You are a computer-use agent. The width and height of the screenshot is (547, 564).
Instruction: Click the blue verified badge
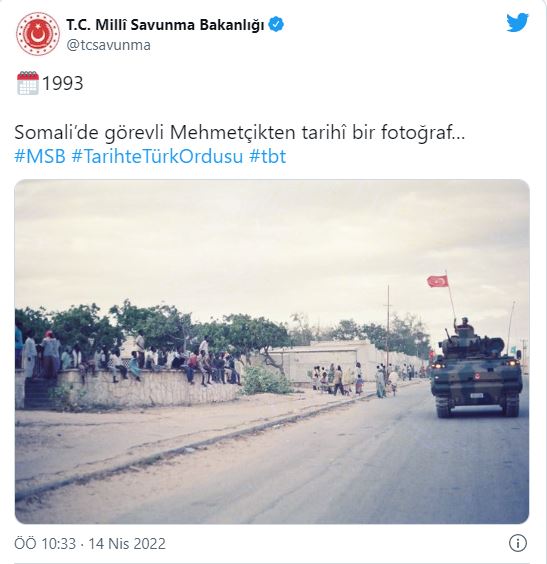(276, 25)
